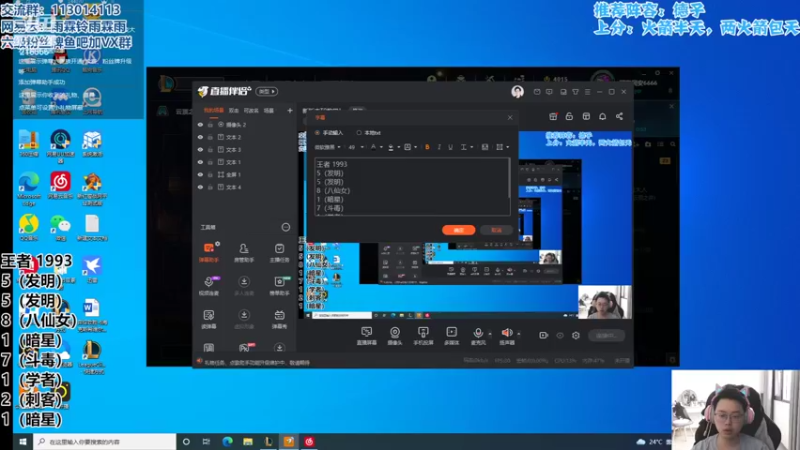The image size is (800, 450).
Task: Expand the last formatting dropdown in the toolbar
Action: point(508,147)
